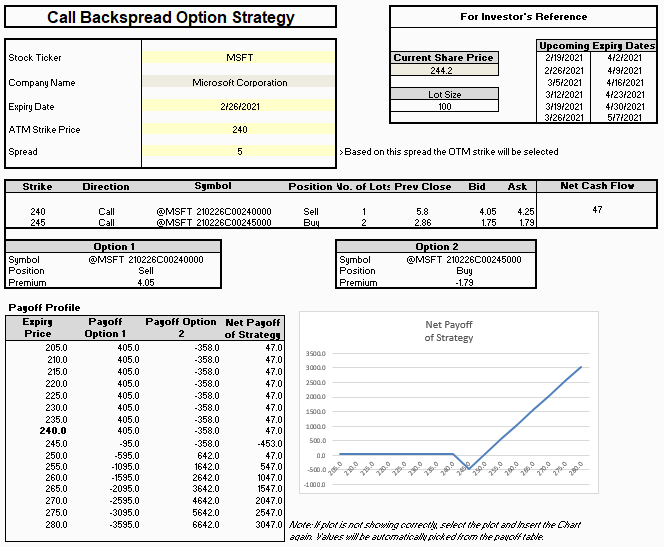Click Payoff Option 1 value -95.0
Image resolution: width=664 pixels, height=547 pixels.
click(x=129, y=444)
